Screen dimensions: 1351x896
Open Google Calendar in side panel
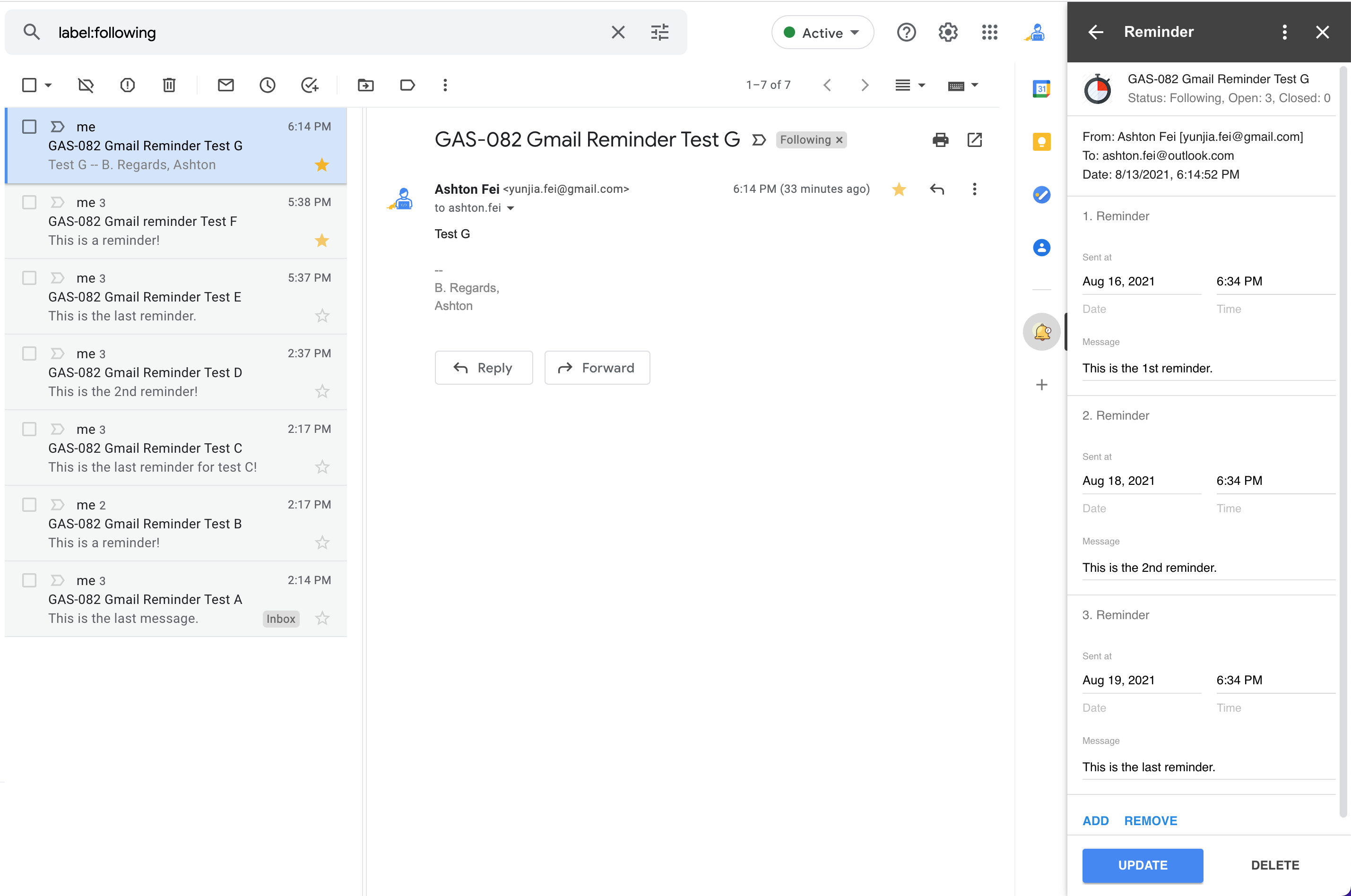[x=1041, y=88]
